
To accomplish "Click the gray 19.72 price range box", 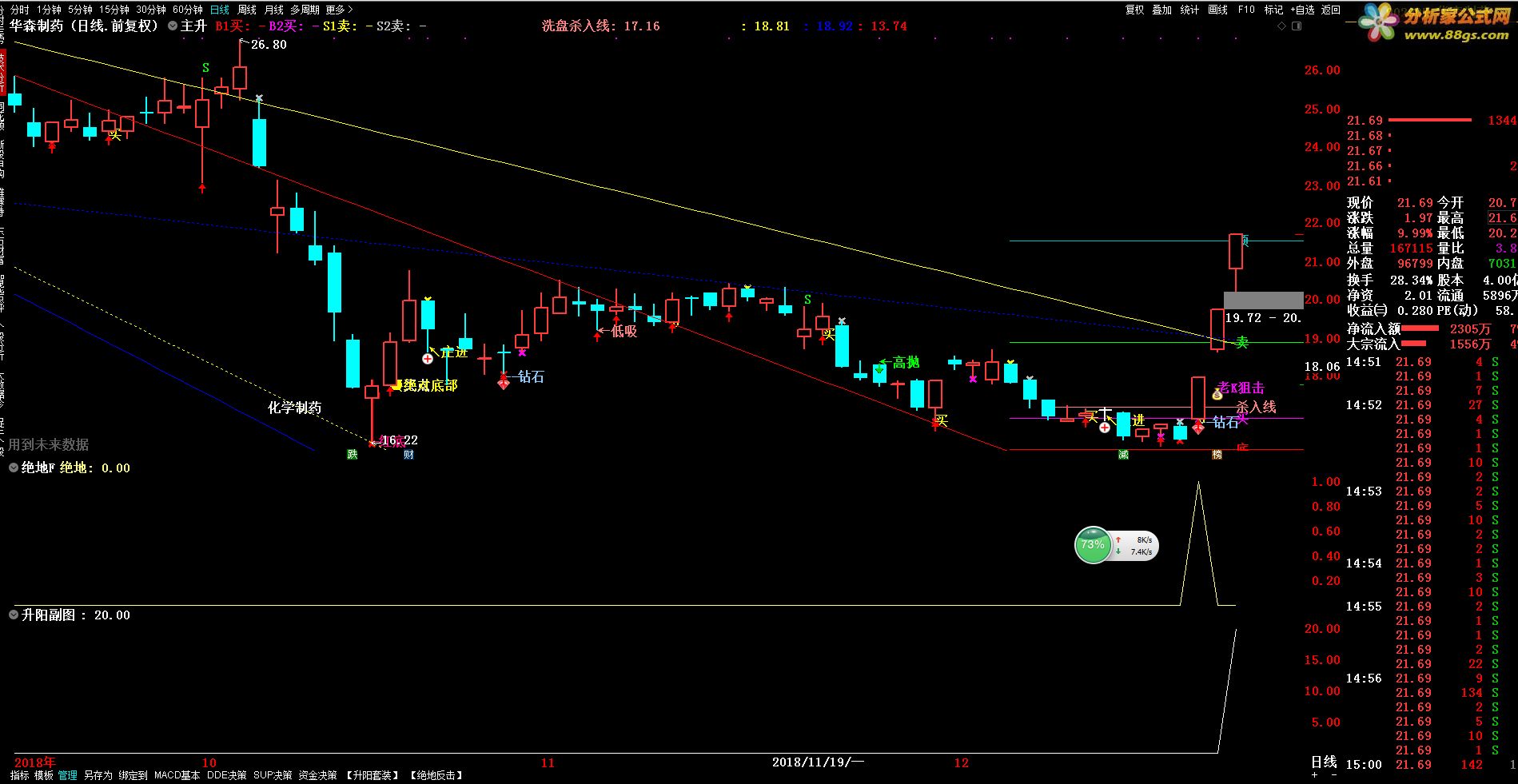I will [x=1263, y=300].
